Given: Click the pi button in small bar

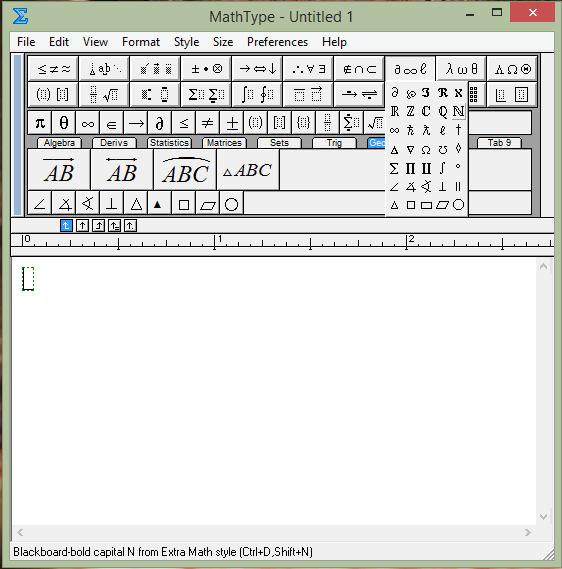Looking at the screenshot, I should click(x=40, y=123).
